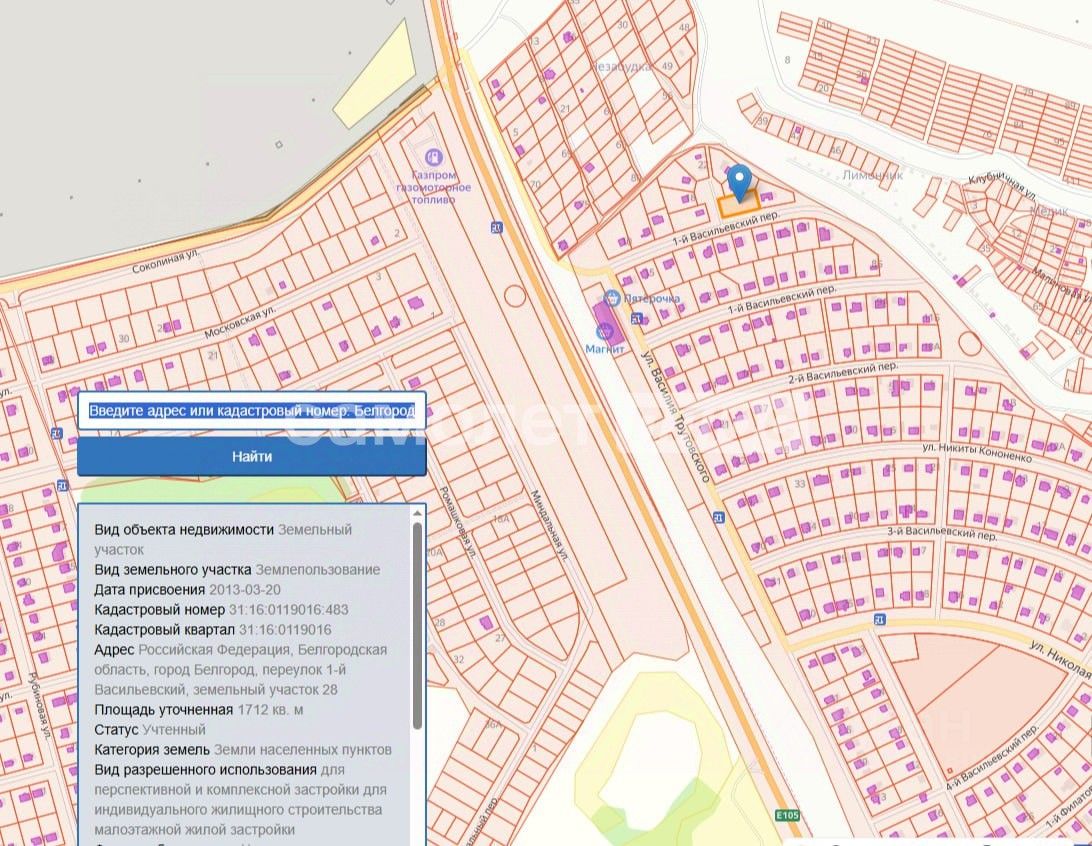Screen dimensions: 1092x846
Task: Click the Найти search button
Action: (x=251, y=457)
